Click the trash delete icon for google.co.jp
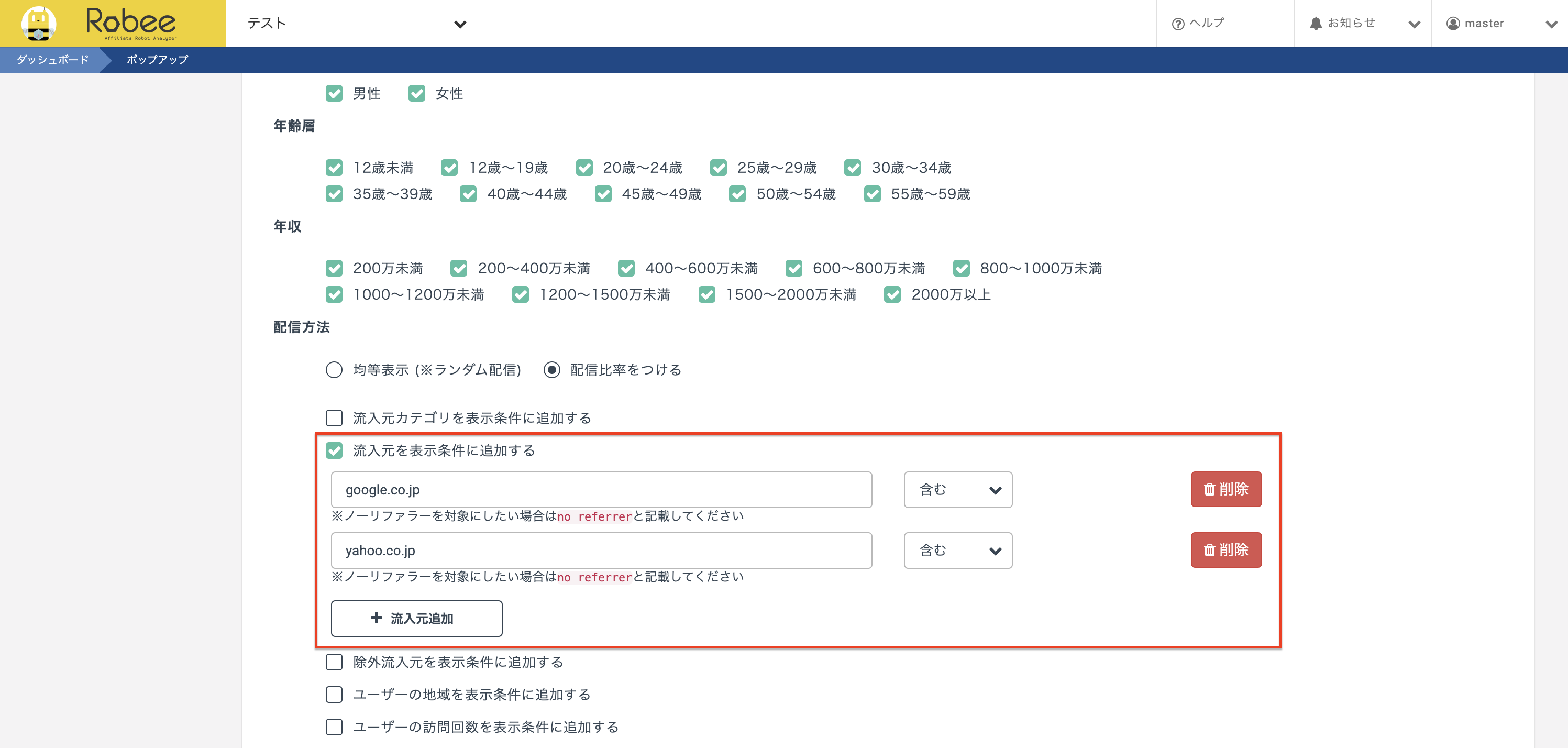 [1209, 489]
